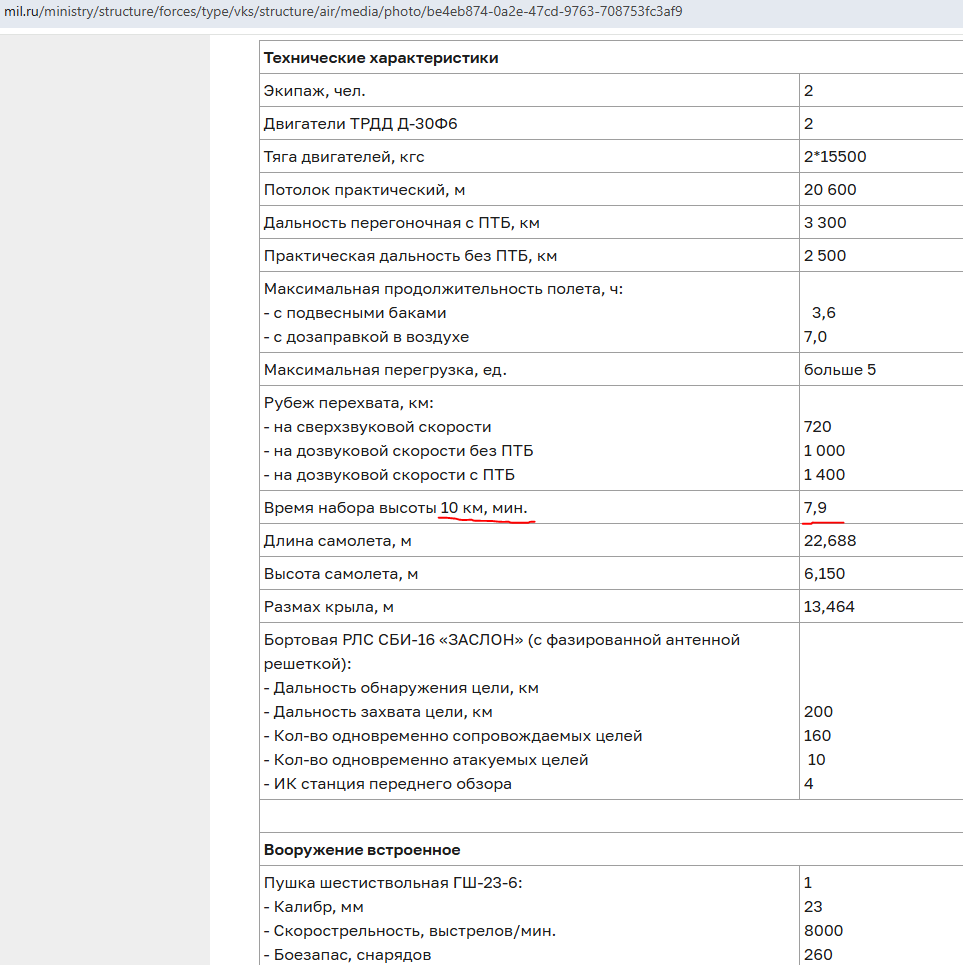Screen dimensions: 963x965
Task: Click the 'Размах крыла, м' label
Action: pos(329,607)
